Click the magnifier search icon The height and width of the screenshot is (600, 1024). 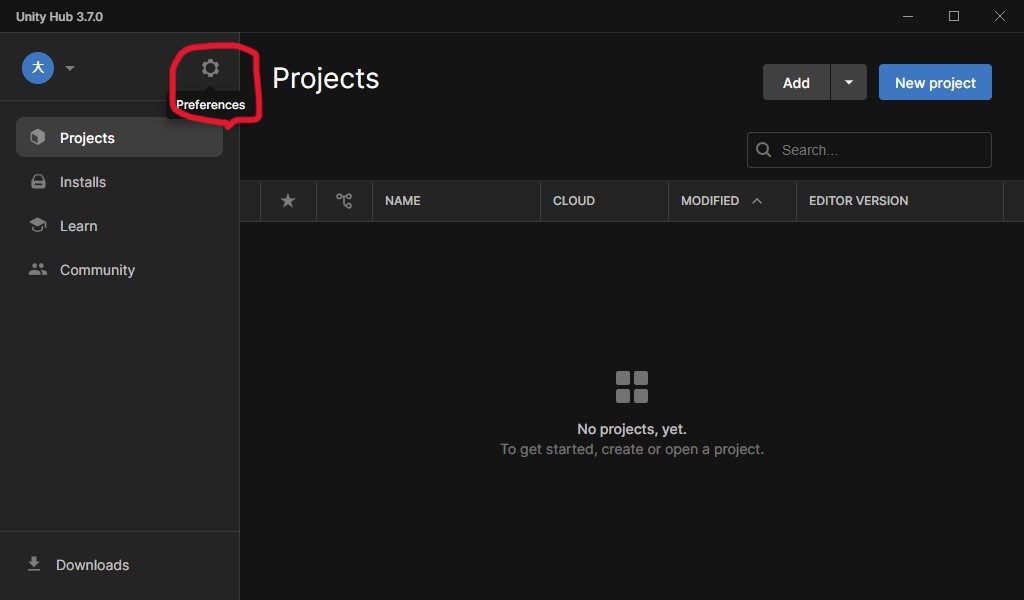[764, 150]
